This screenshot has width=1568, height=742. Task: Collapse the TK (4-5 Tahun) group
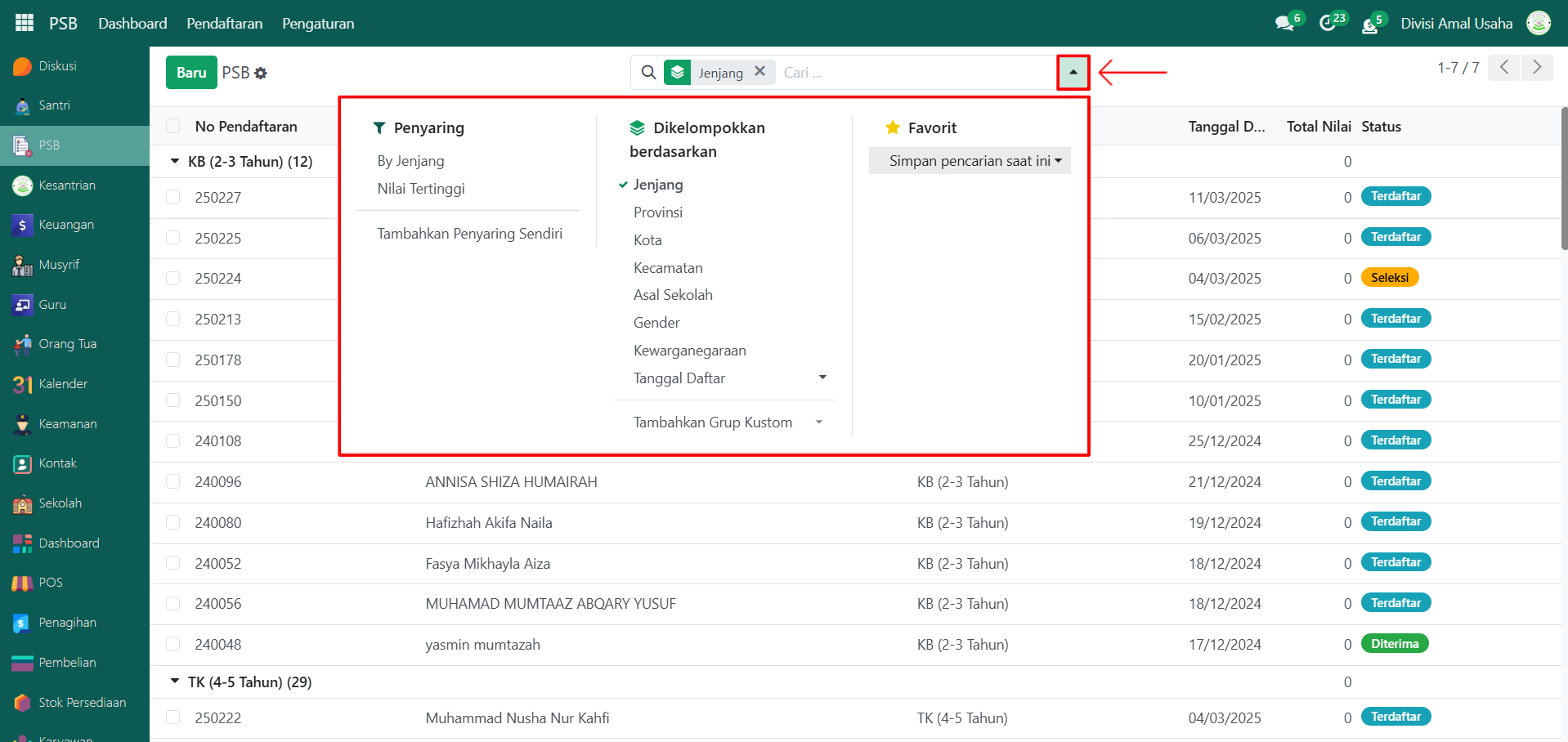[x=175, y=682]
